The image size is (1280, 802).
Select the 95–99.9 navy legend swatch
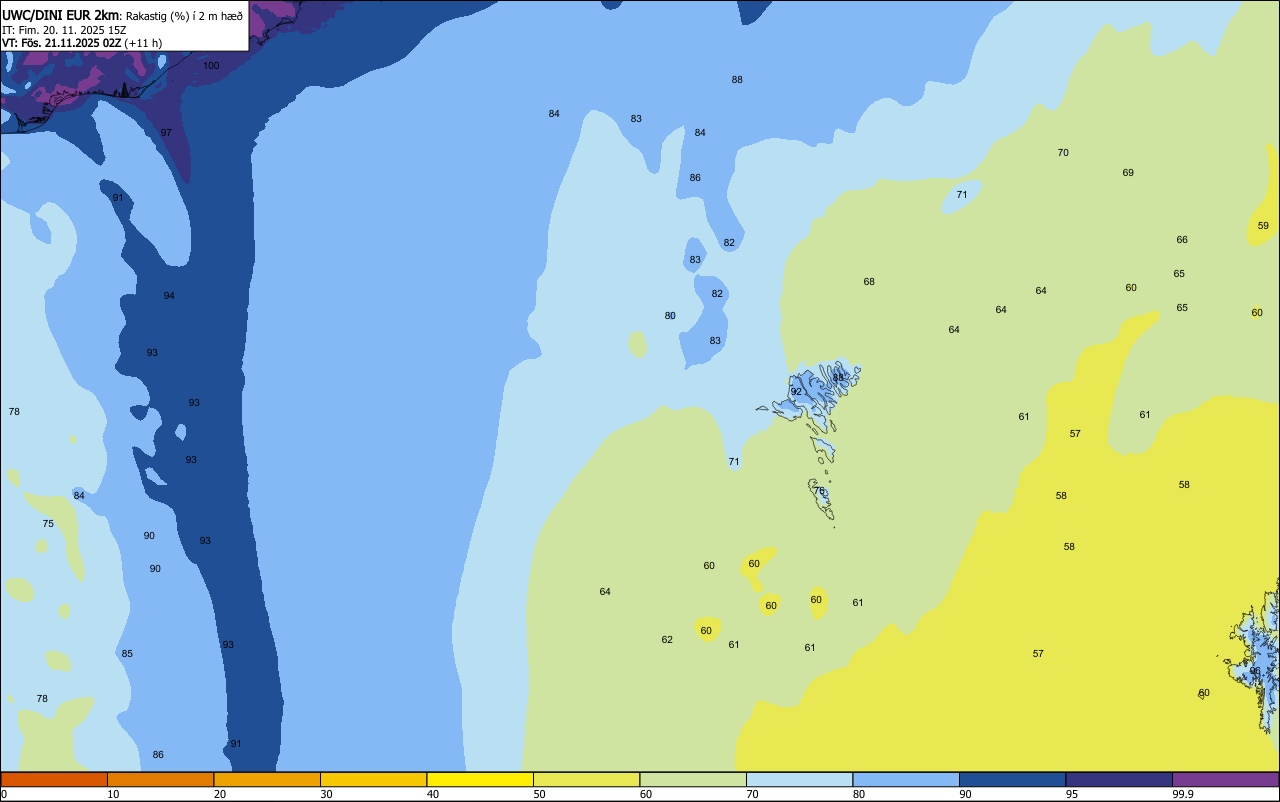tap(1119, 779)
